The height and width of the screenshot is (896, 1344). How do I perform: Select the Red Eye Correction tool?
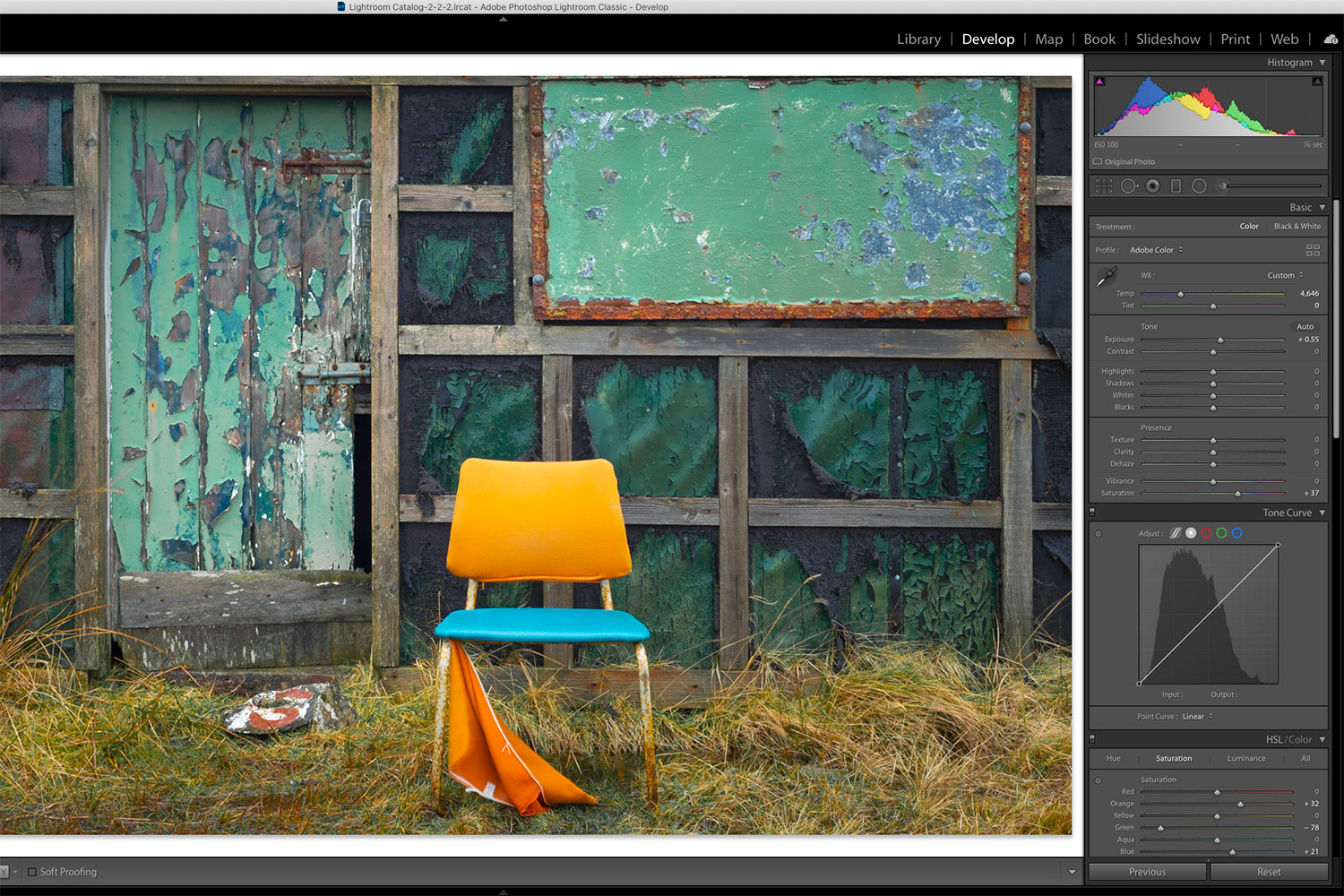tap(1153, 186)
